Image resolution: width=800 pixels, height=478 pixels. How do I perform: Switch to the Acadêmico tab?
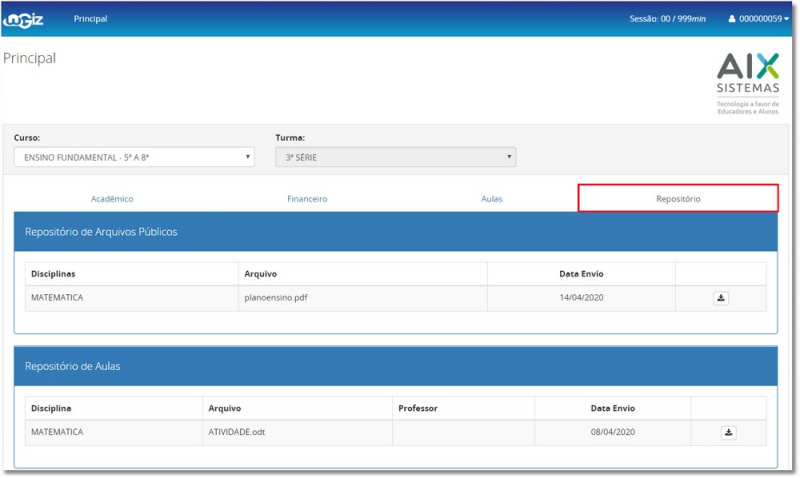(112, 199)
